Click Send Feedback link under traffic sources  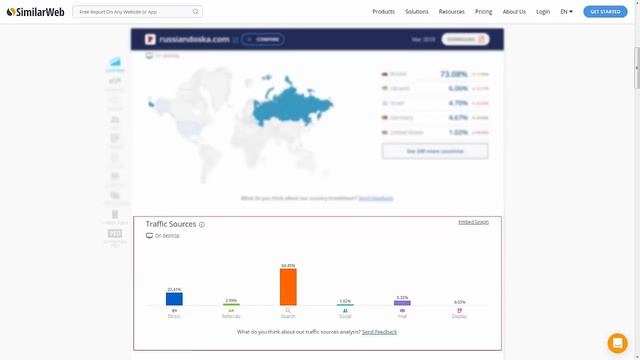coord(379,332)
